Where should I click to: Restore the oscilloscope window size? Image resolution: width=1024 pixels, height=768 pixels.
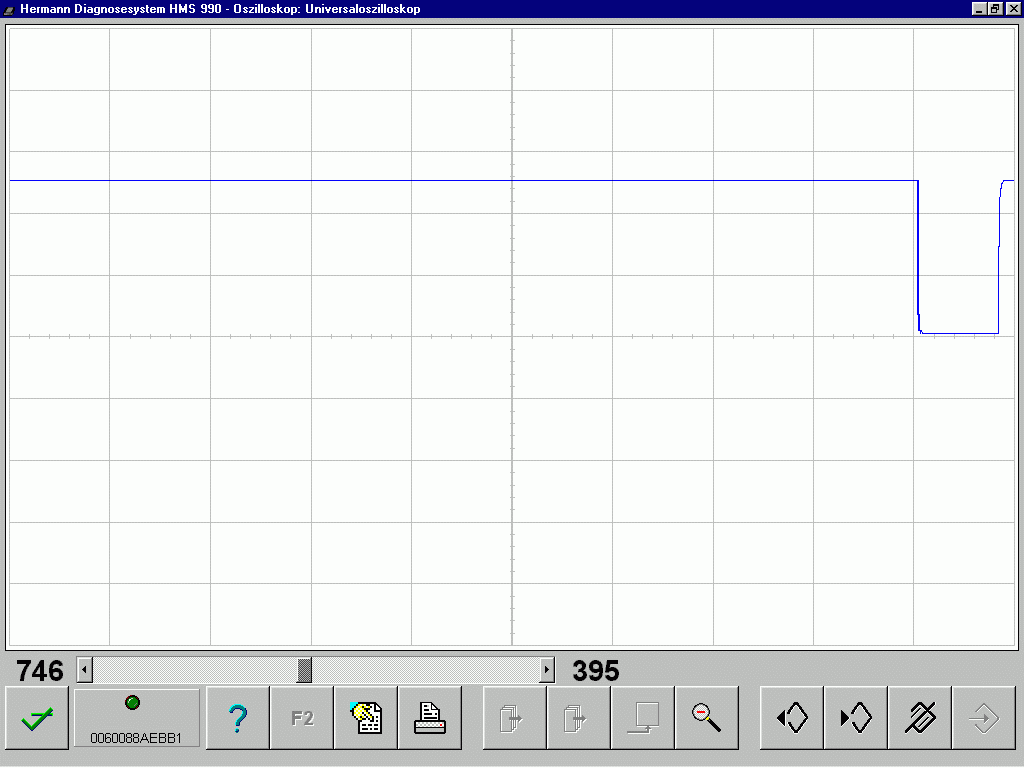coord(995,8)
